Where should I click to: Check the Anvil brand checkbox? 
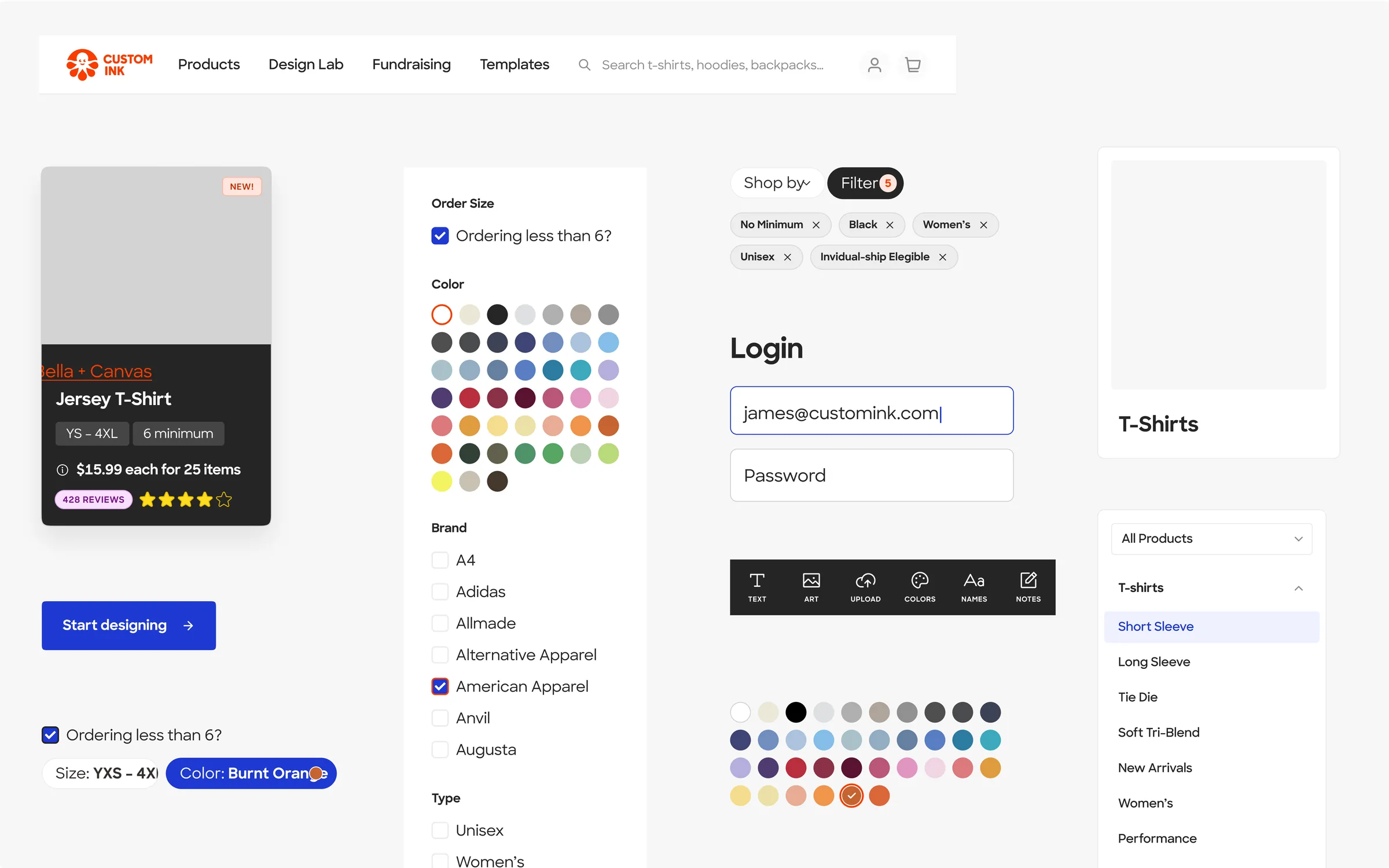[x=440, y=718]
